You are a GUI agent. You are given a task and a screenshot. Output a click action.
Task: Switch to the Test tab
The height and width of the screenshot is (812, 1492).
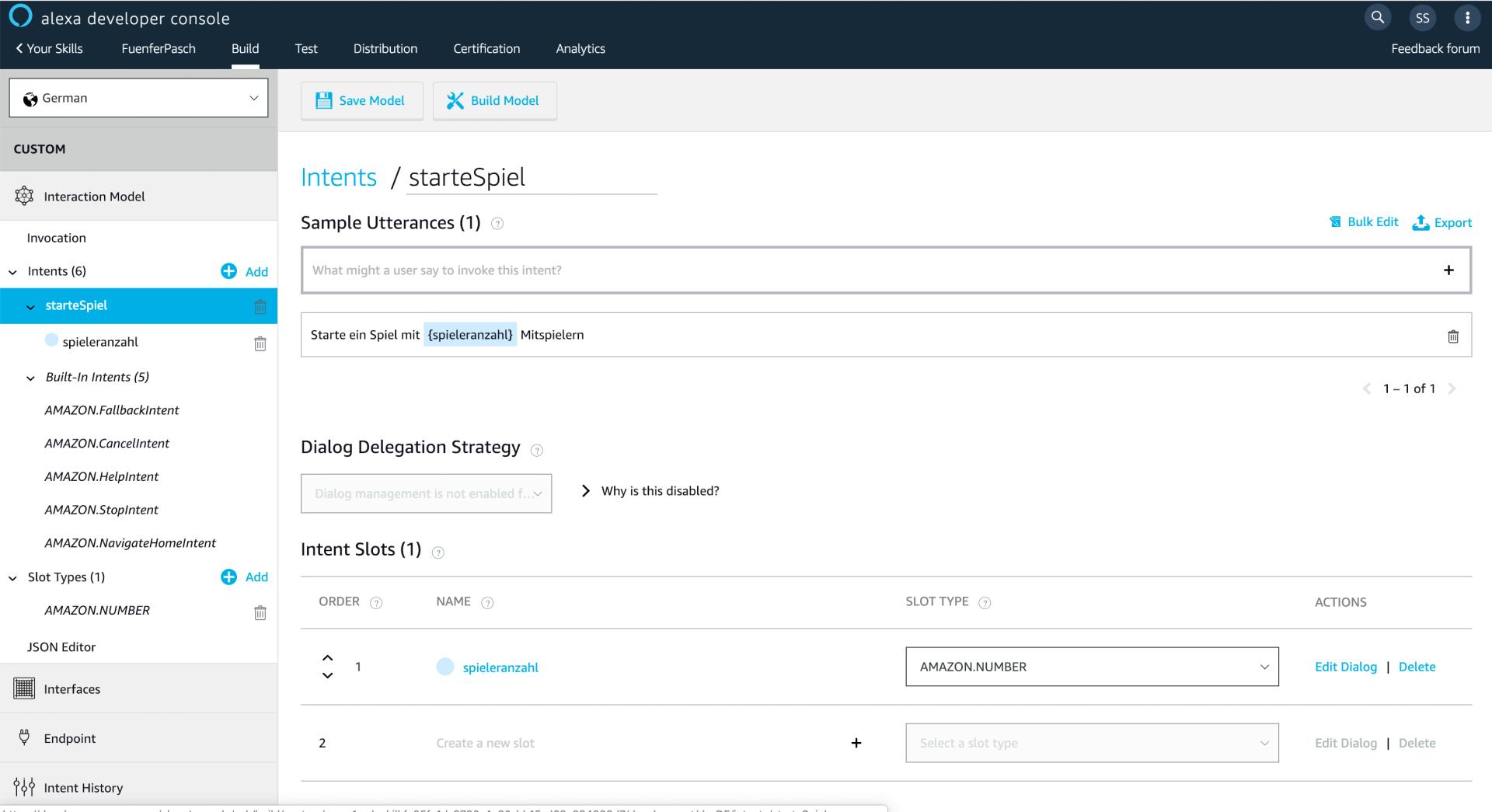(305, 48)
